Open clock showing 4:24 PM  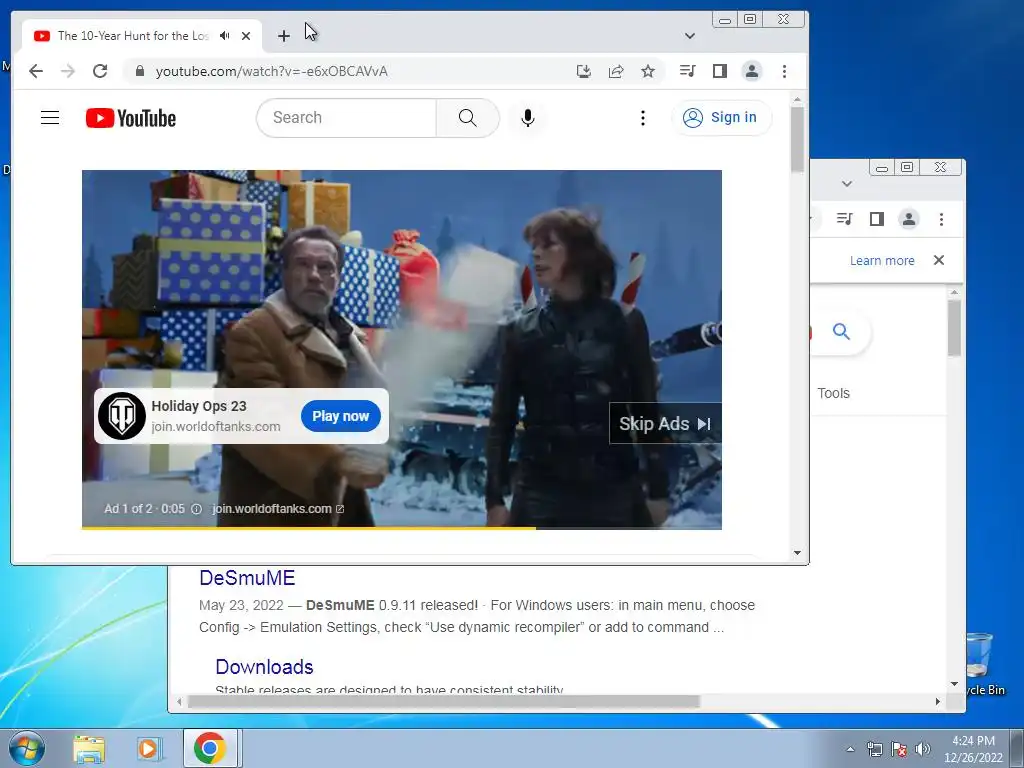coord(973,749)
